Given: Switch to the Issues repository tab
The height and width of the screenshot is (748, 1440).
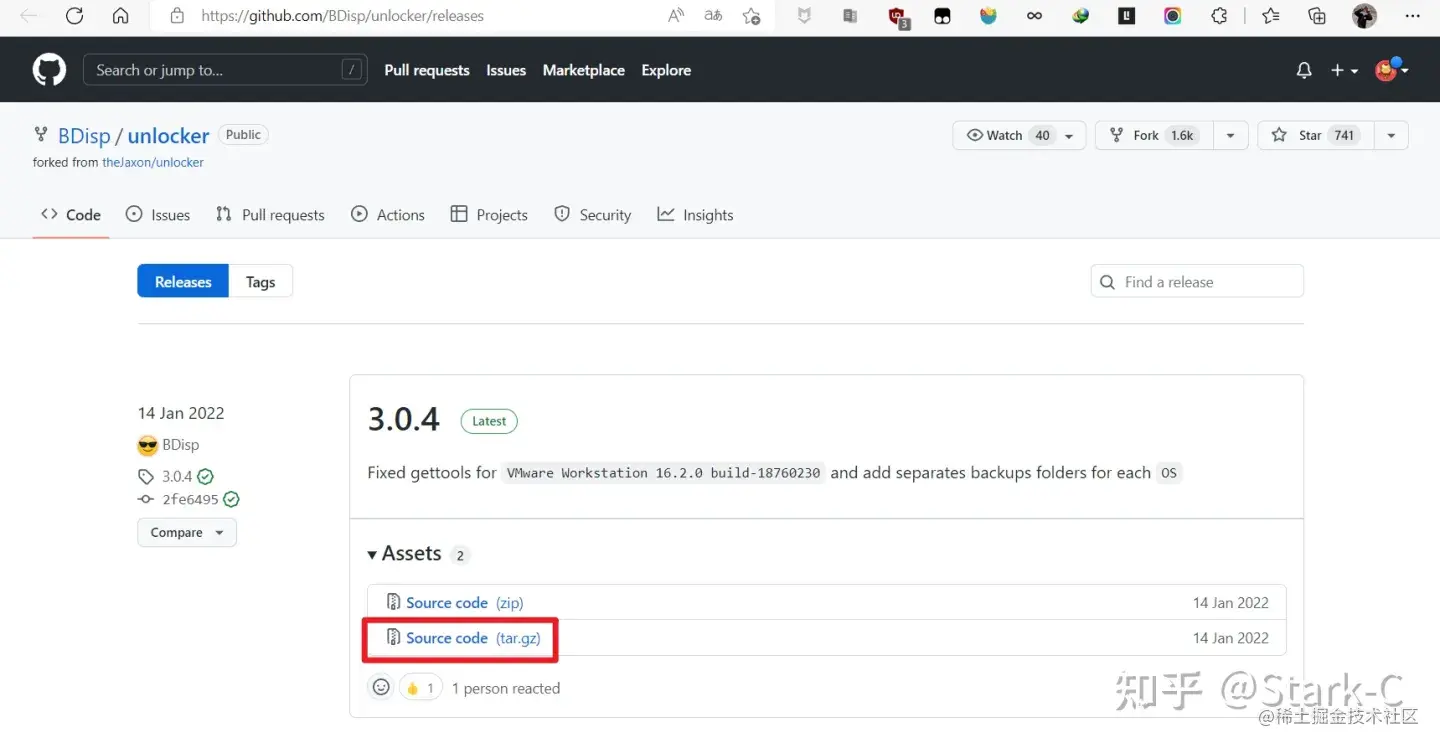Looking at the screenshot, I should click(158, 215).
